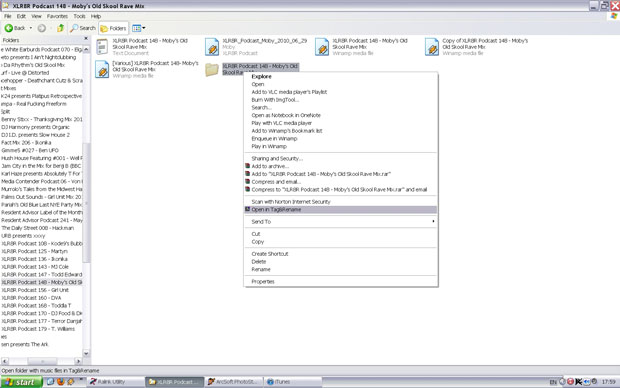Launch Firefox from quick launch
This screenshot has width=620, height=388.
click(60, 382)
